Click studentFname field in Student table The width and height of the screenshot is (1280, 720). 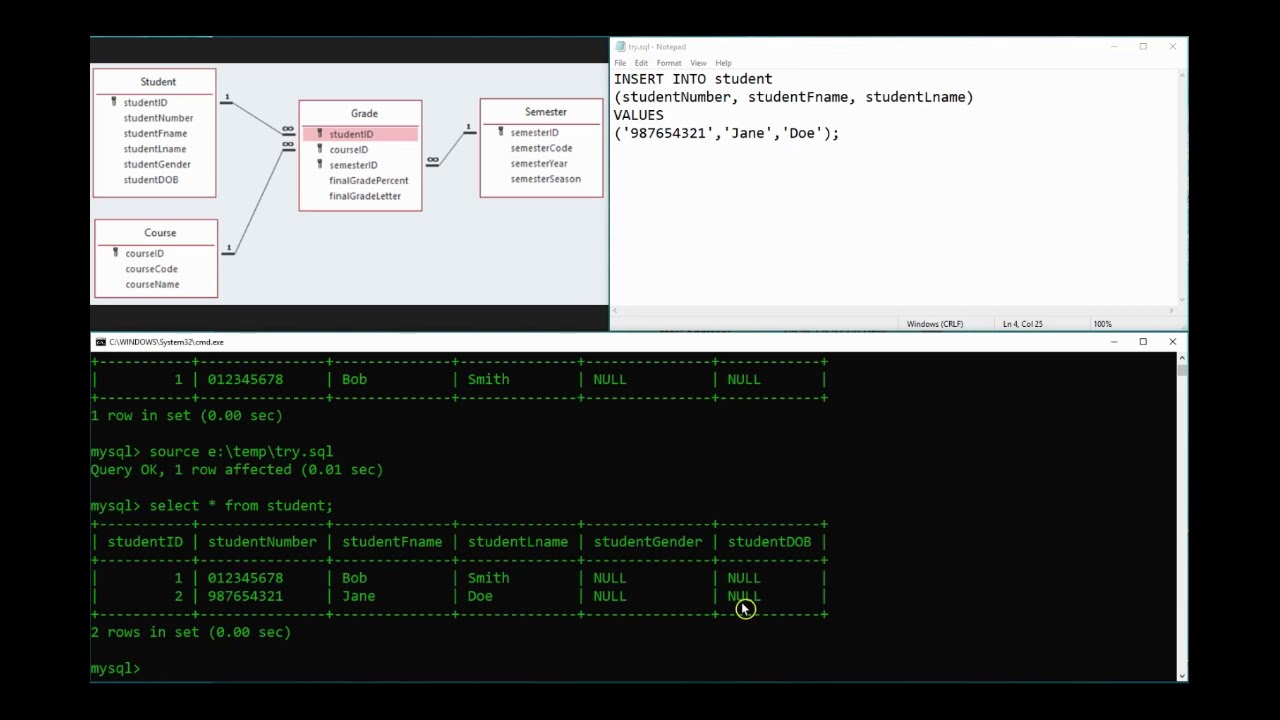[155, 133]
